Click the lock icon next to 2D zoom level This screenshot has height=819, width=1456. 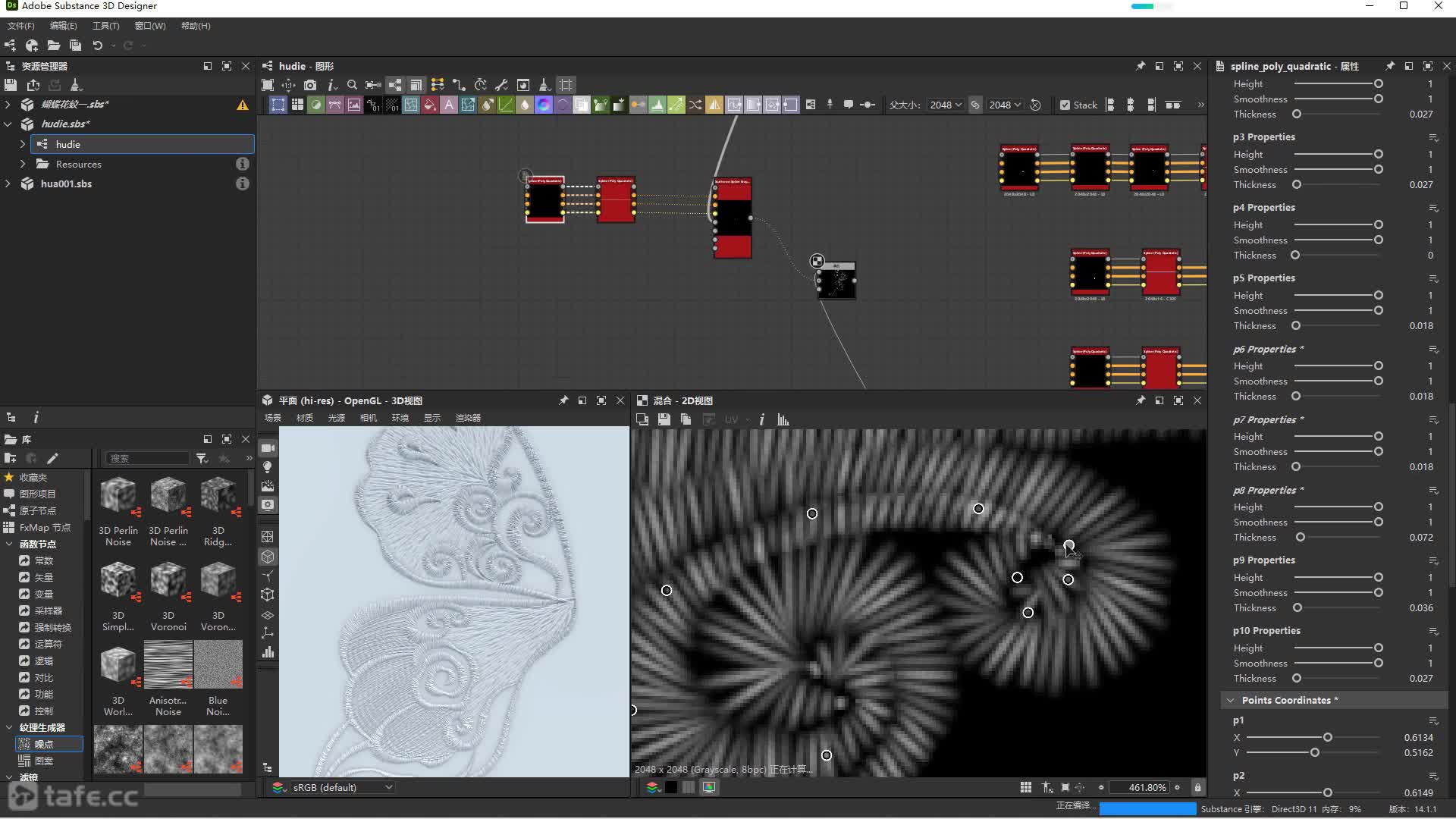(x=1198, y=787)
